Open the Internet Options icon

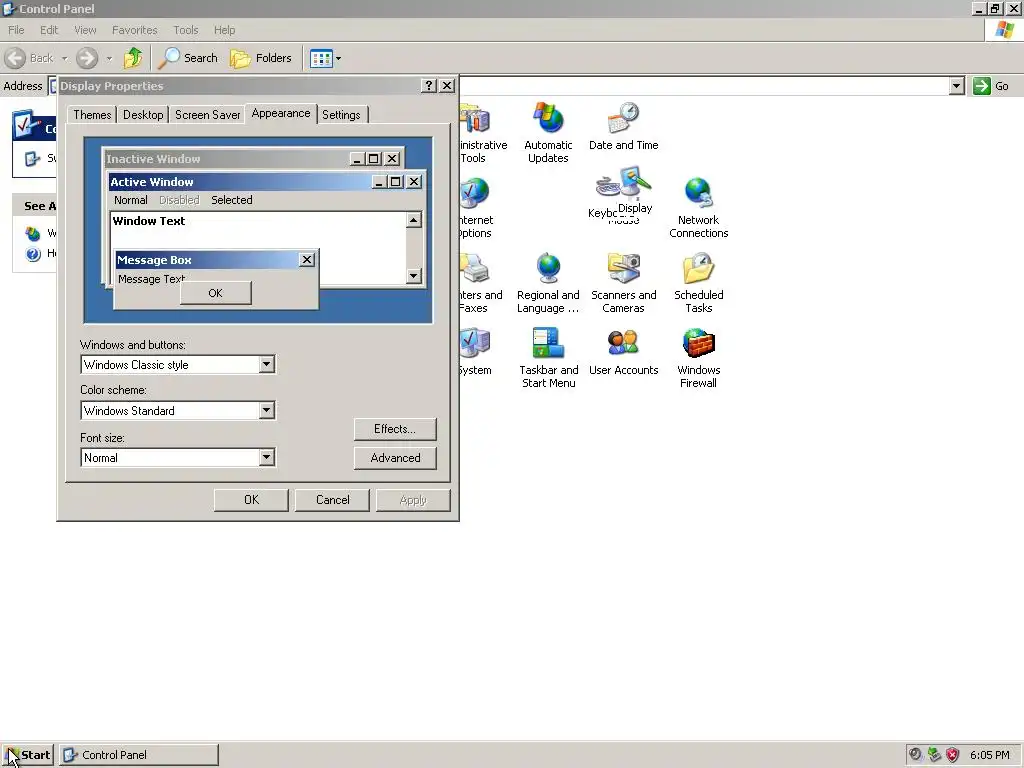coord(475,208)
